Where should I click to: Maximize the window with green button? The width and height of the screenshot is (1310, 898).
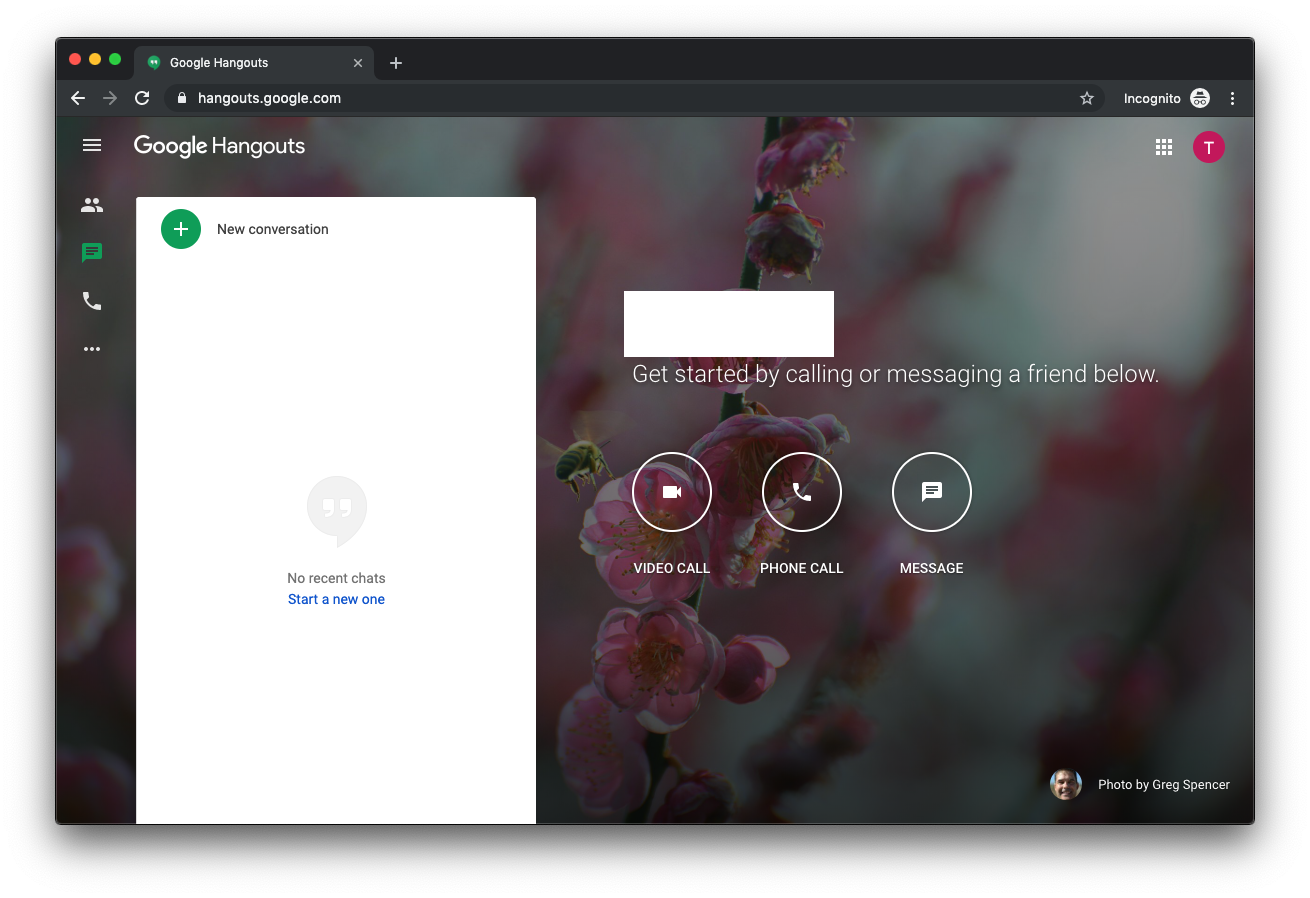[115, 60]
